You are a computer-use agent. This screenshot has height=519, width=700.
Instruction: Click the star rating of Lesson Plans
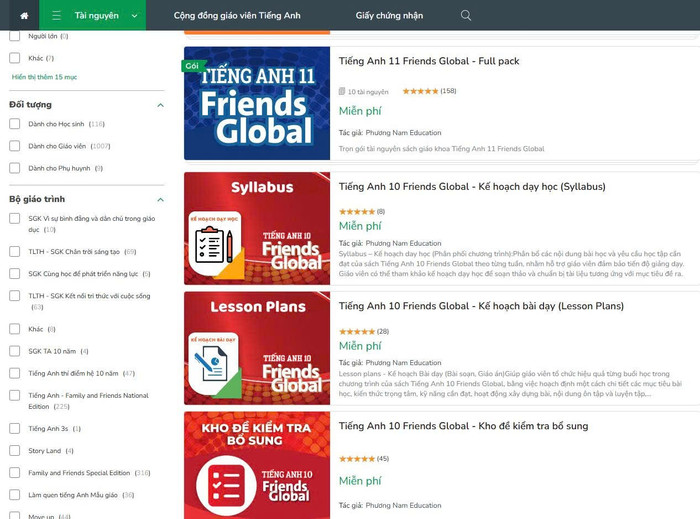[x=356, y=331]
